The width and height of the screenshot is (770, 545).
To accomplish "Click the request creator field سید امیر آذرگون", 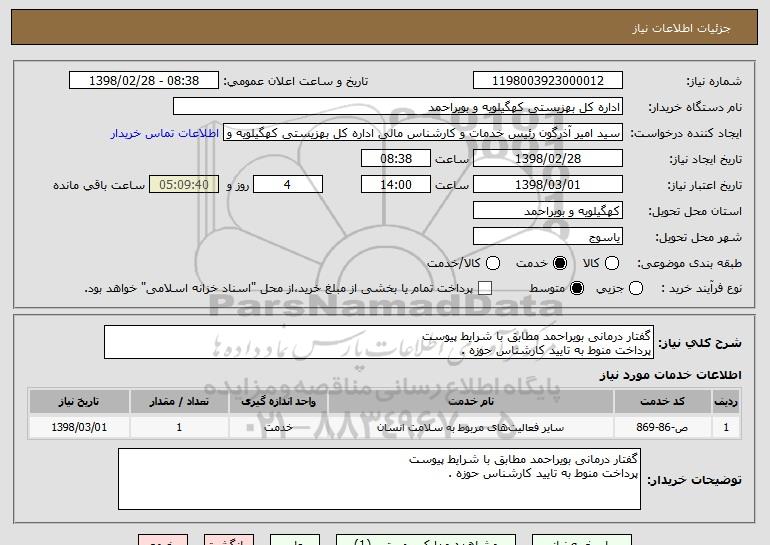I will [423, 133].
